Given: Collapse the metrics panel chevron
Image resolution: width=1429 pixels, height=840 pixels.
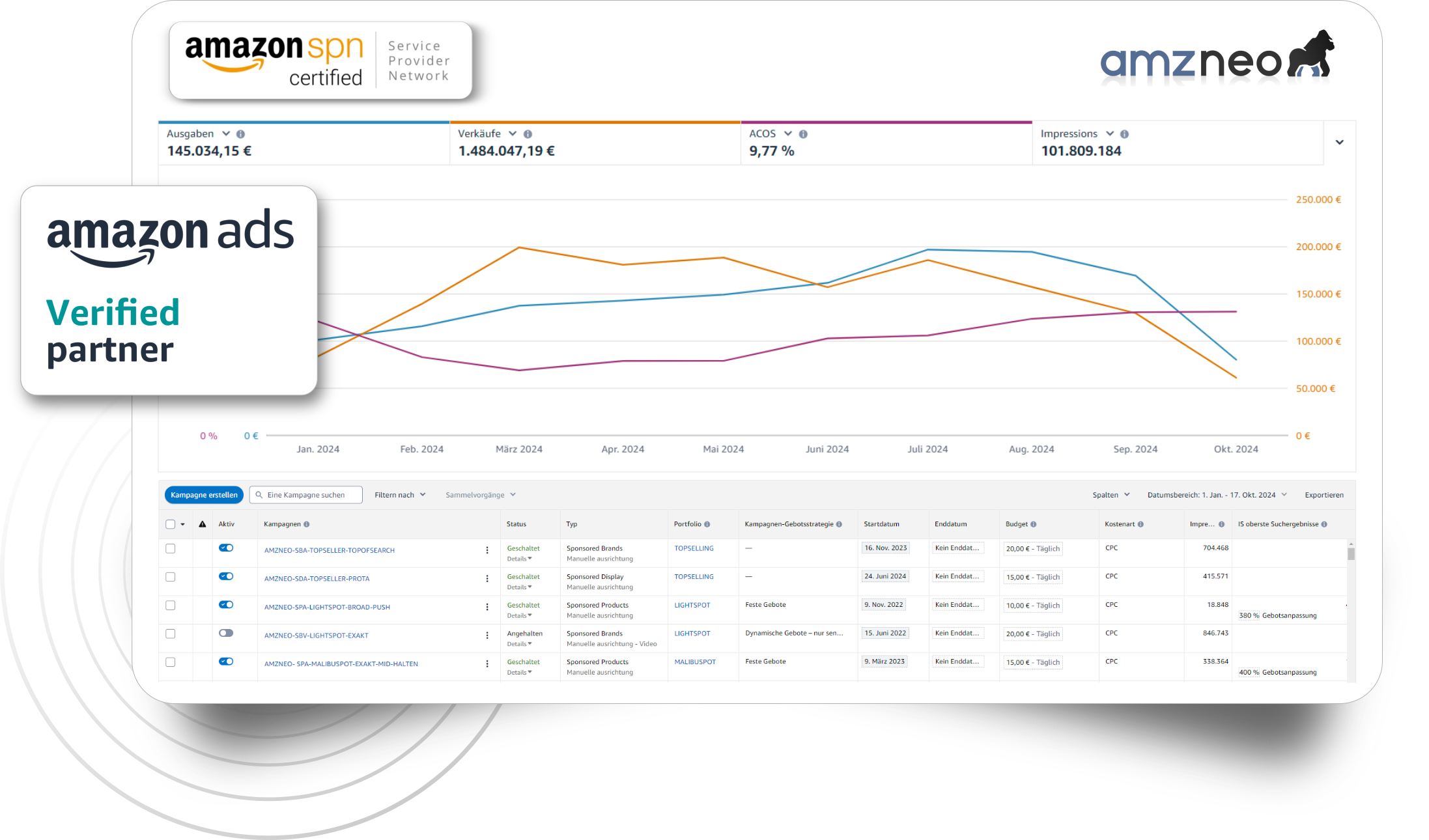Looking at the screenshot, I should tap(1340, 143).
